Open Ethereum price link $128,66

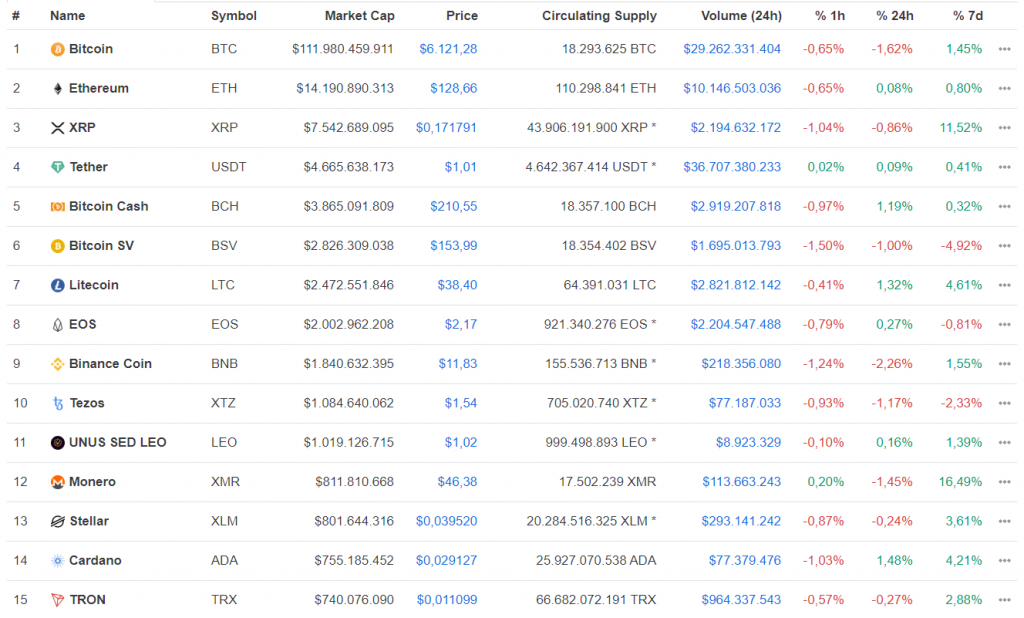coord(453,88)
